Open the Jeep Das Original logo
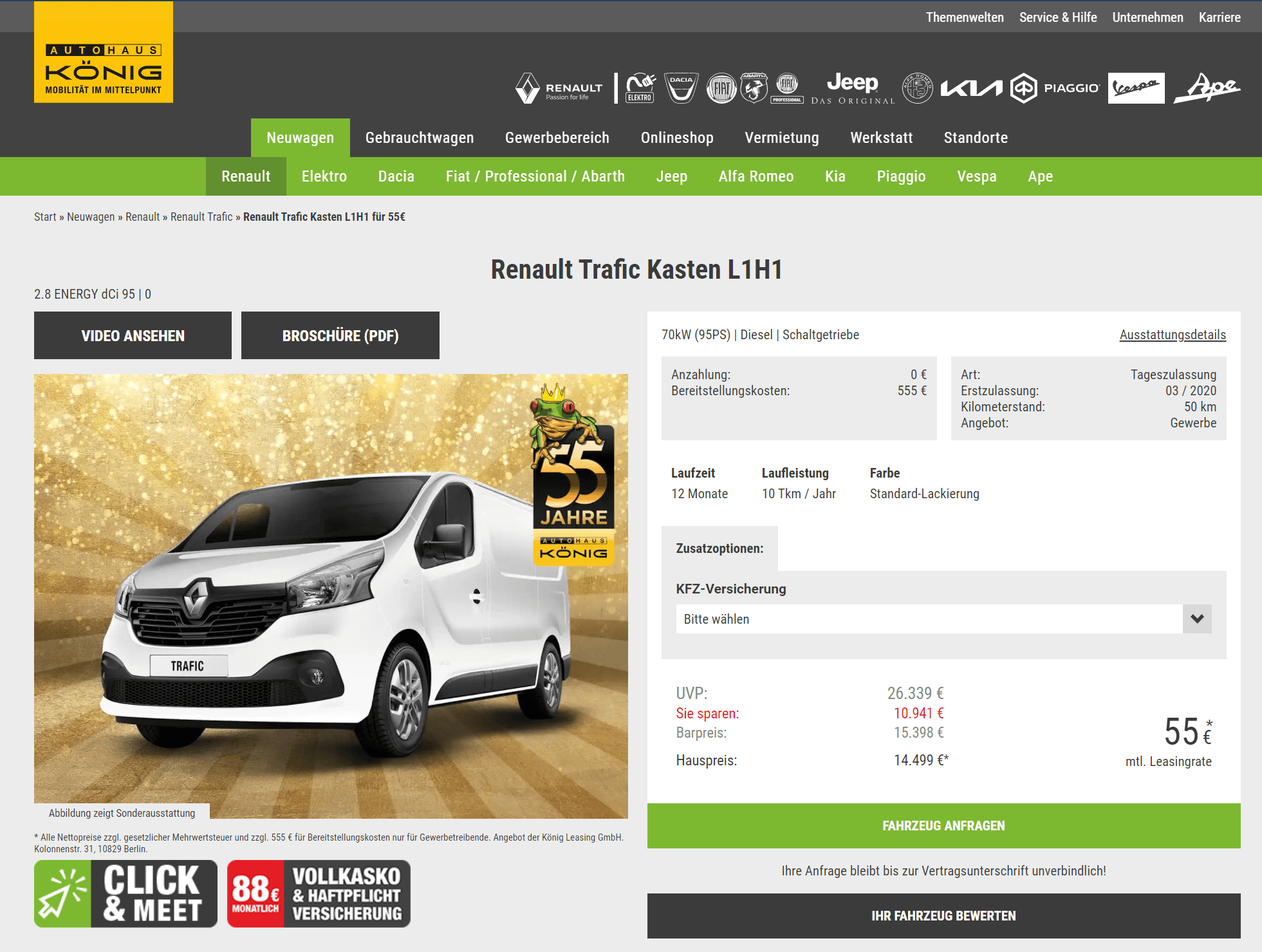Screen dimensions: 1262x952 (853, 88)
